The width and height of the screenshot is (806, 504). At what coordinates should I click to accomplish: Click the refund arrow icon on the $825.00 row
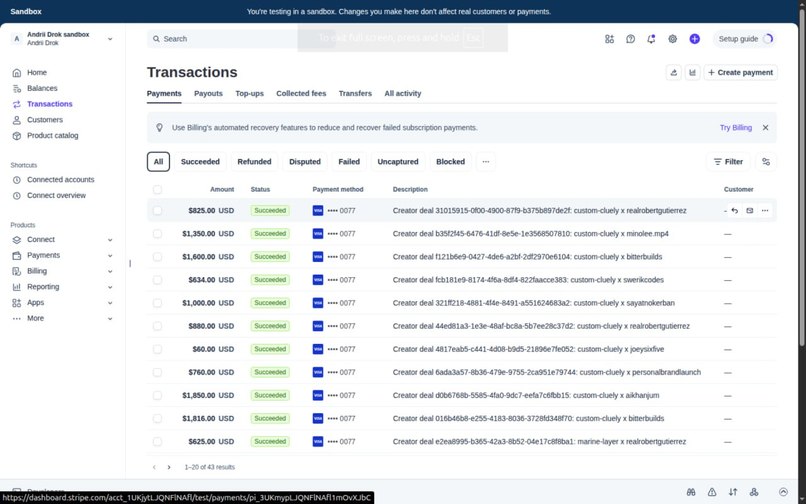[735, 210]
